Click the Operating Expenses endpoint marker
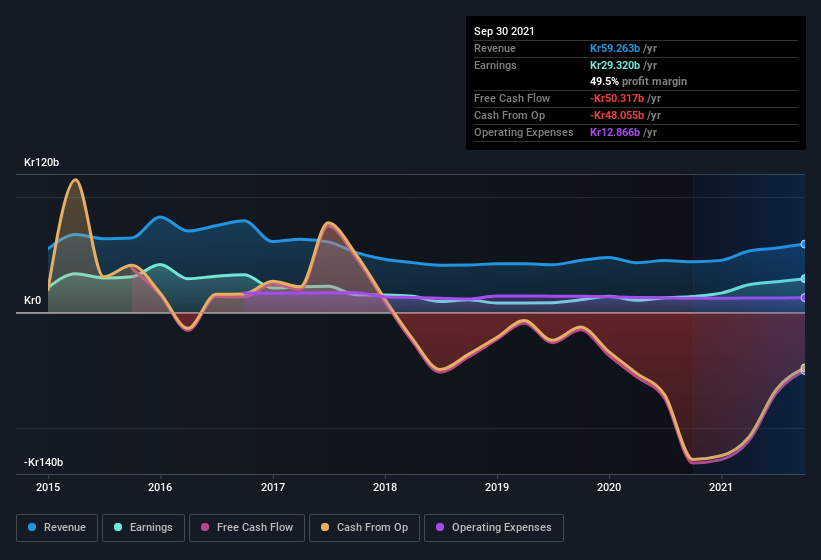This screenshot has width=821, height=560. point(803,297)
